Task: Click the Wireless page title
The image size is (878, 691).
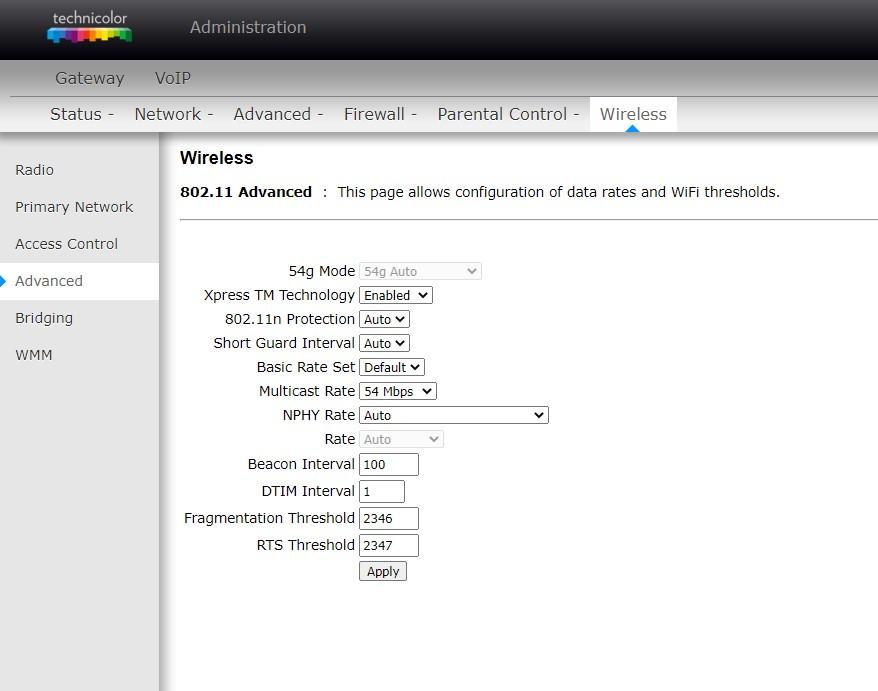Action: (217, 158)
